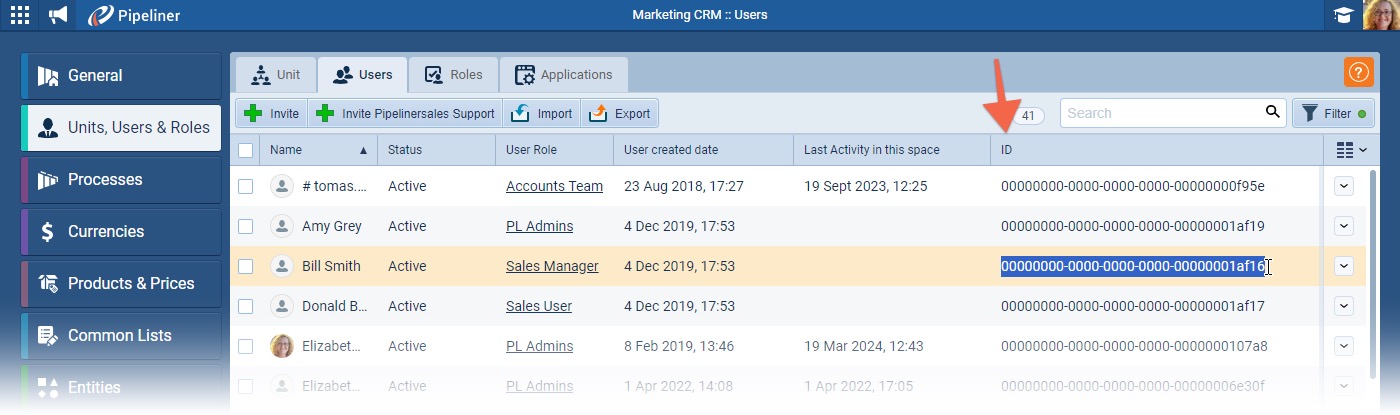This screenshot has width=1400, height=415.
Task: Click the ID ending in 01af17
Action: pos(1133,306)
